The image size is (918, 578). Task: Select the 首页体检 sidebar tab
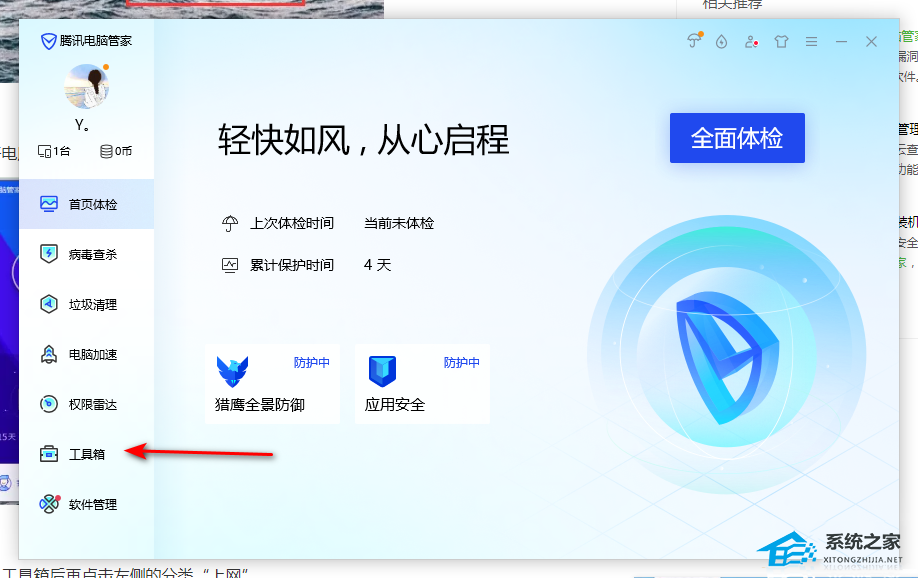(x=87, y=204)
